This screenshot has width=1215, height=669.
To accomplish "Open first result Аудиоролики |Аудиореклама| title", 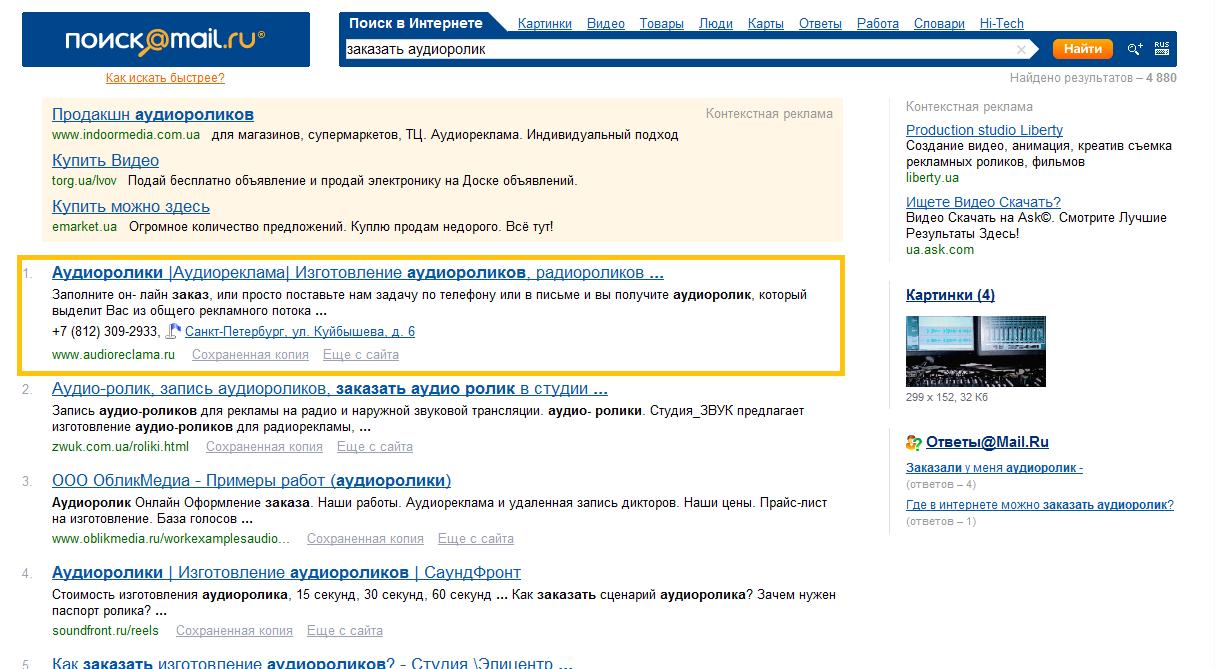I will (x=358, y=272).
